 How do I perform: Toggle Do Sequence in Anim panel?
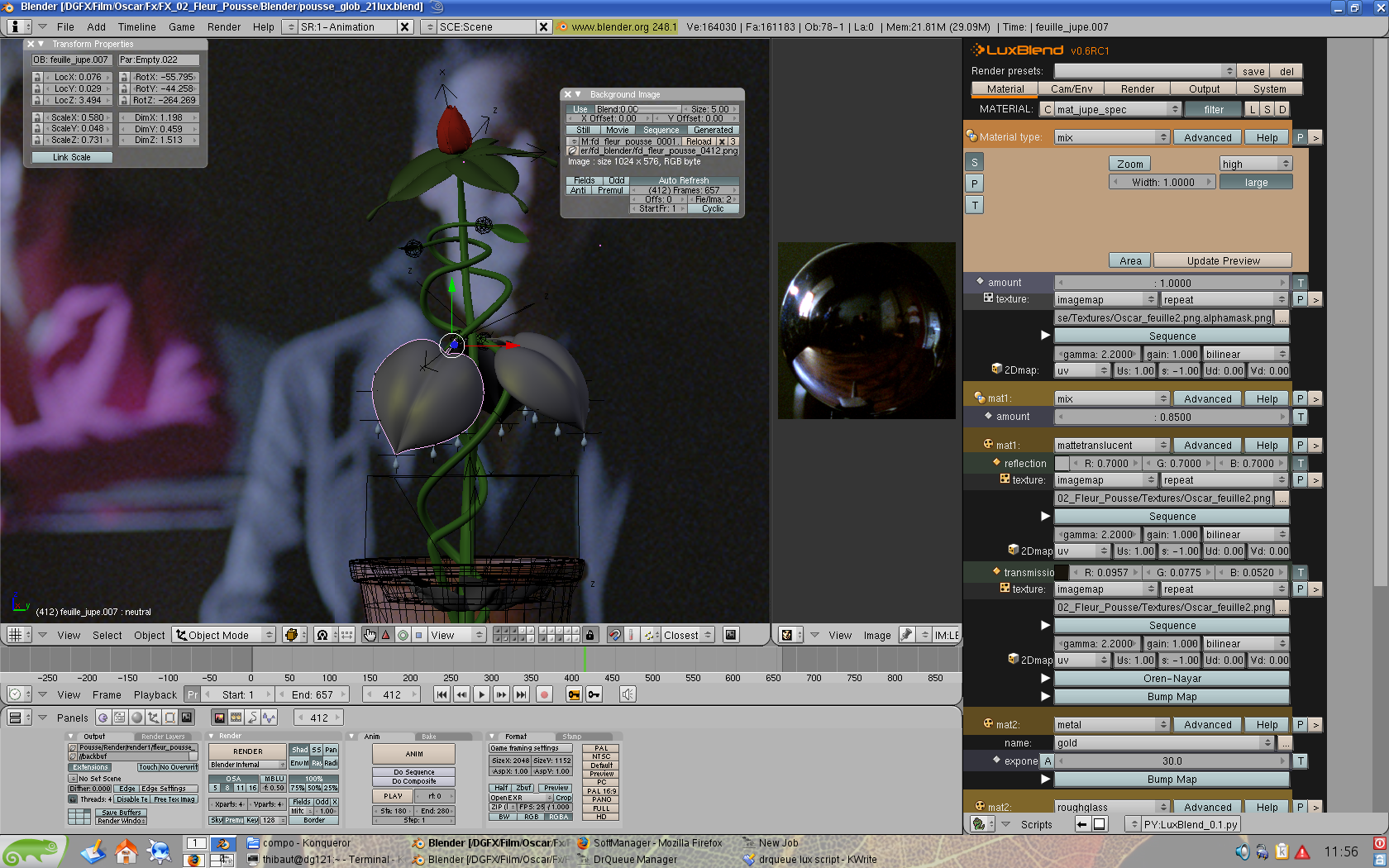[413, 772]
